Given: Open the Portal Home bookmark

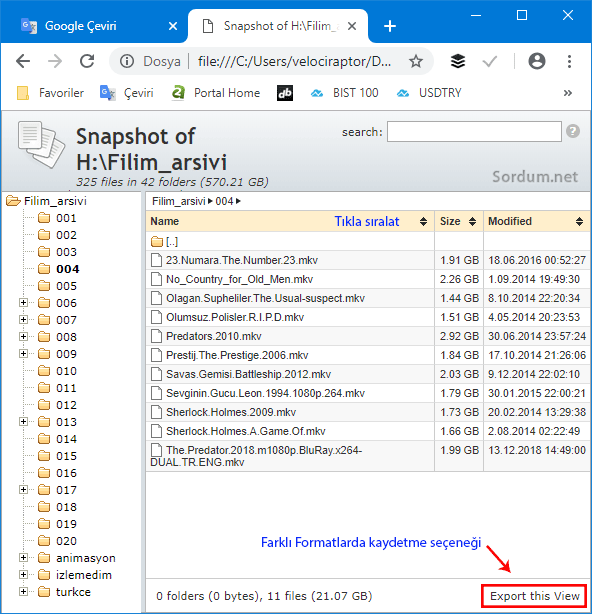Looking at the screenshot, I should 216,93.
